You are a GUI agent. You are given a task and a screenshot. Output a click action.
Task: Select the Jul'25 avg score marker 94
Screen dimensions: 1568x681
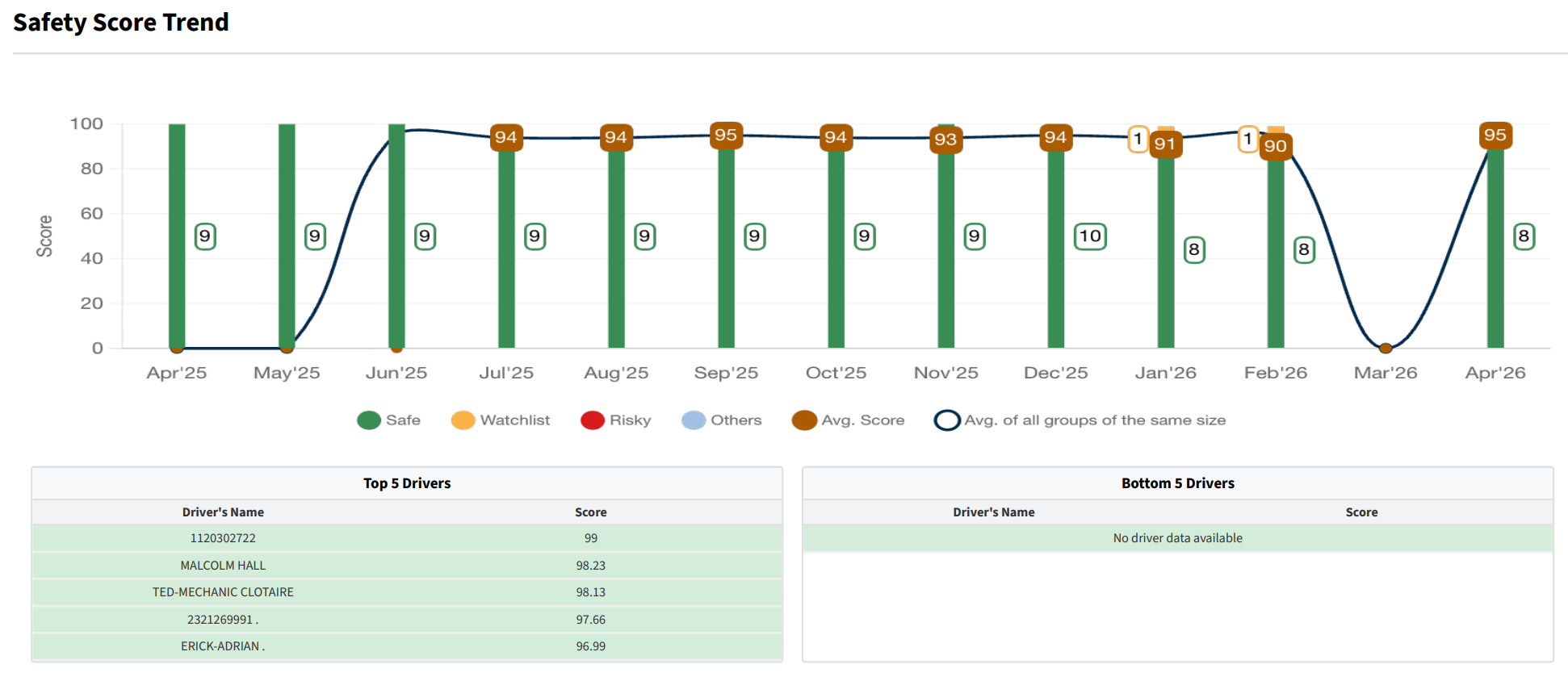tap(506, 137)
